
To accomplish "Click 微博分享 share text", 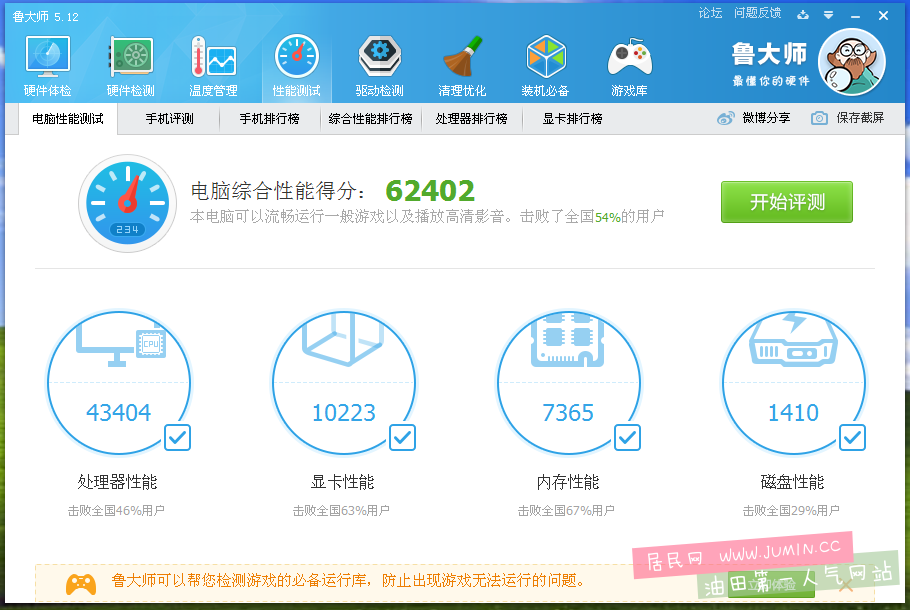I will (x=766, y=118).
